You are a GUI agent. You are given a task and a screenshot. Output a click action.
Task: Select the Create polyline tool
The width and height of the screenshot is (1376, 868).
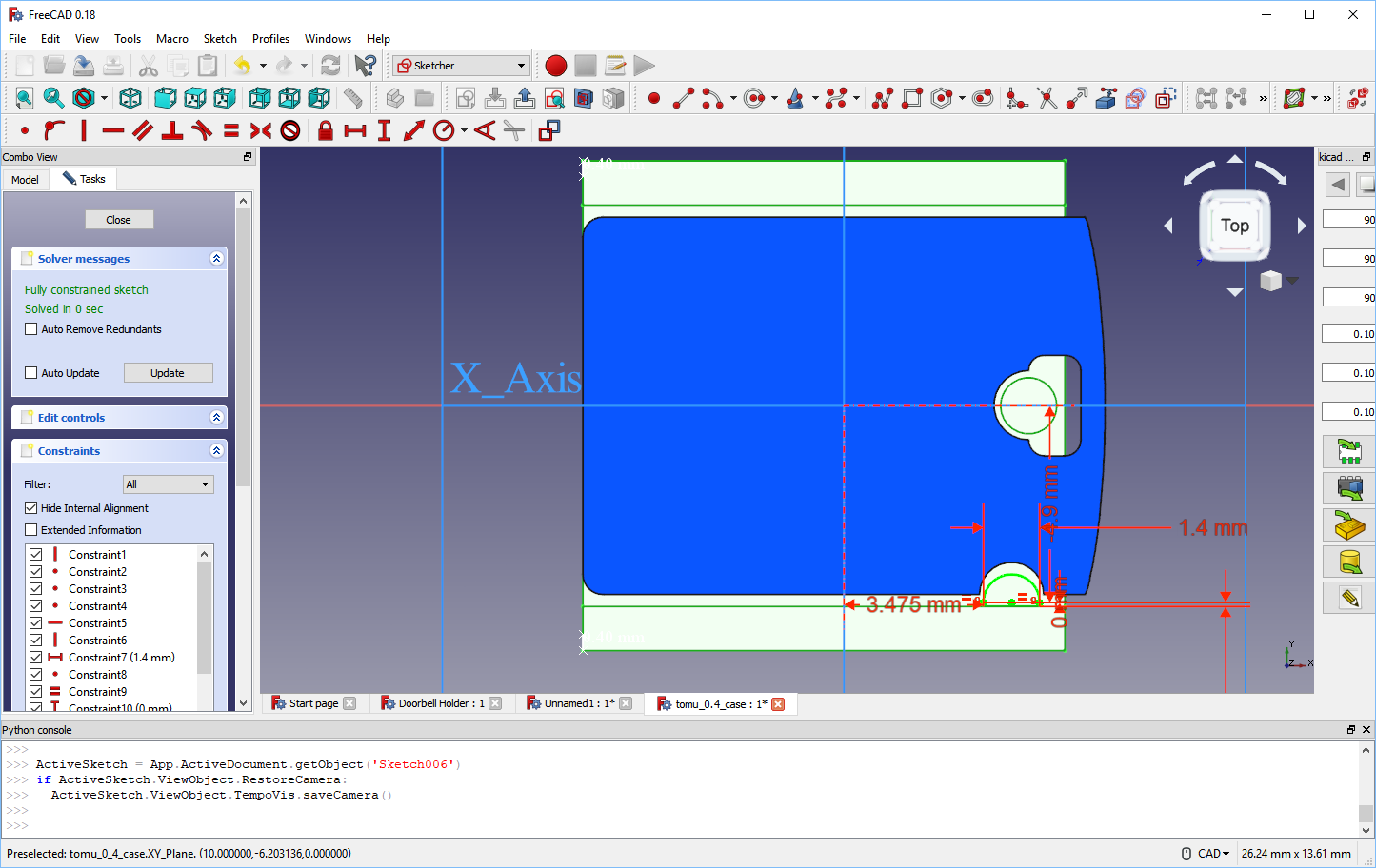coord(881,98)
